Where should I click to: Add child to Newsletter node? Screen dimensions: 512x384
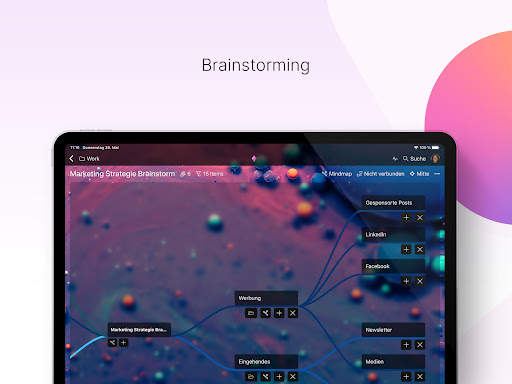406,345
